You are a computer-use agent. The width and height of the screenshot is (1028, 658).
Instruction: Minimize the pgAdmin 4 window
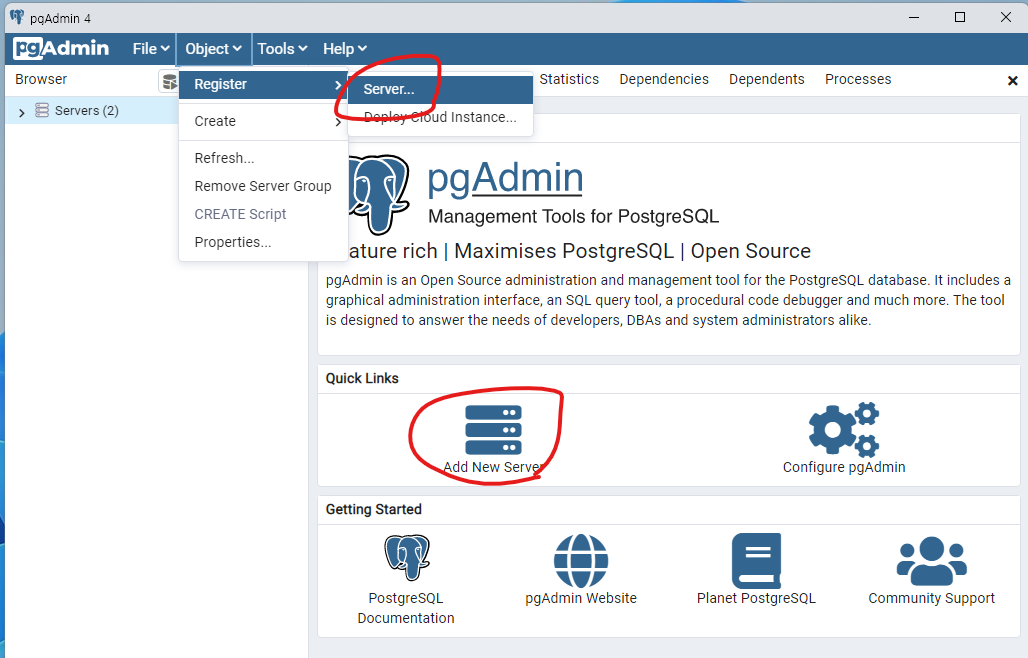point(914,17)
